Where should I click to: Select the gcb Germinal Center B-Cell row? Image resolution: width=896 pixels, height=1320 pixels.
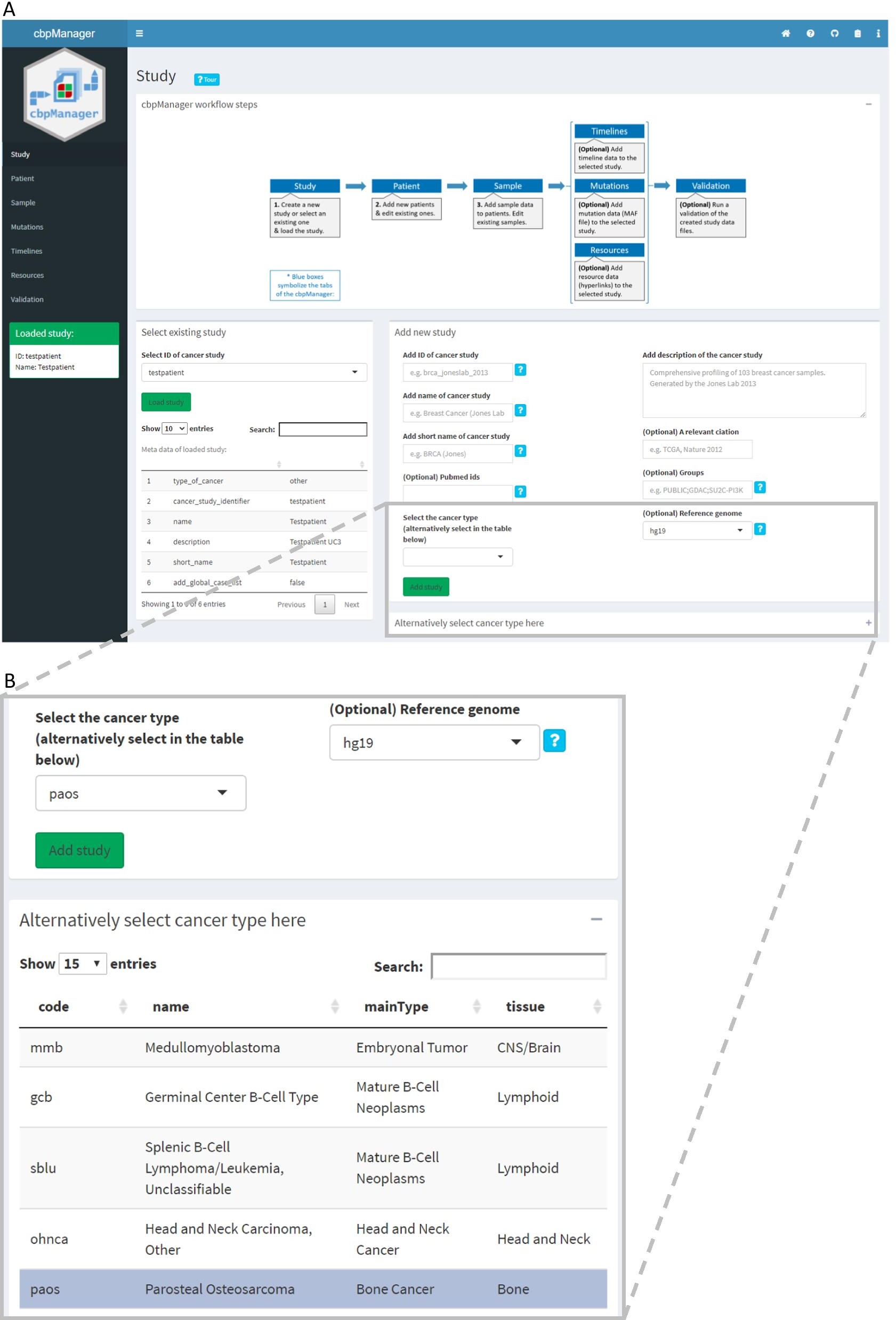pos(313,1097)
